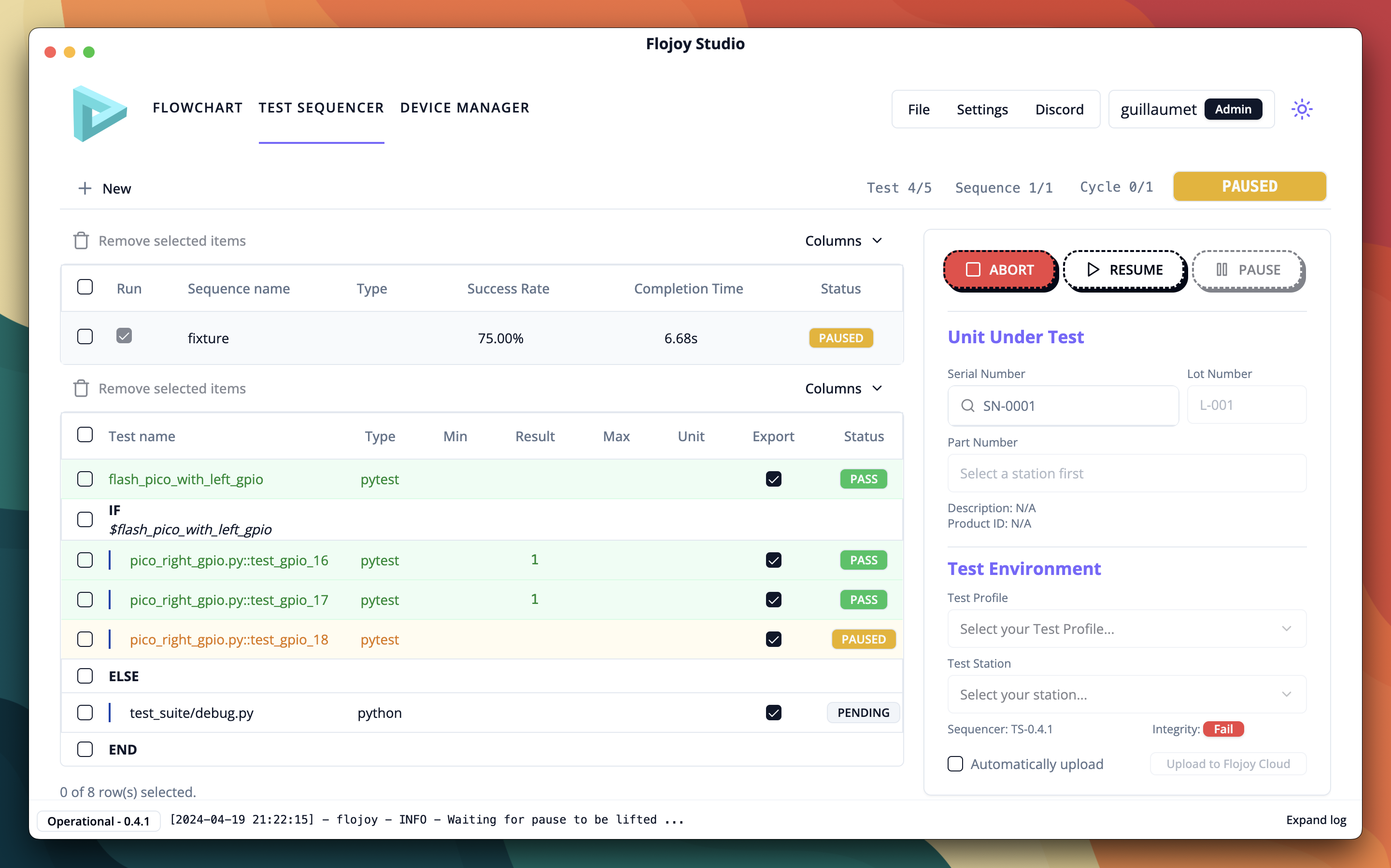This screenshot has width=1391, height=868.
Task: Click the Serial Number search magnifier icon
Action: coord(968,406)
